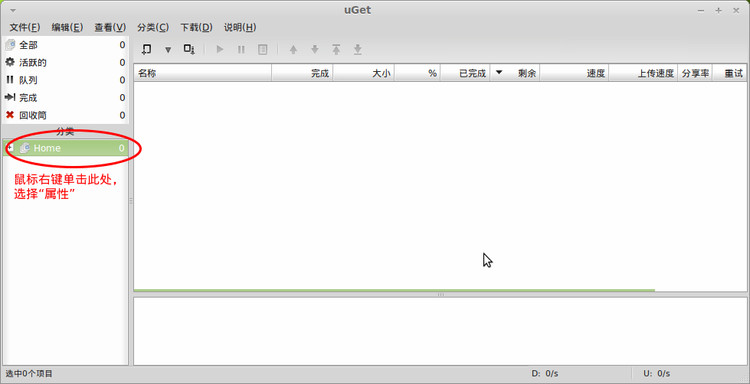Screen dimensions: 750x384
Task: Open the dropdown arrow beside new download
Action: tap(168, 50)
